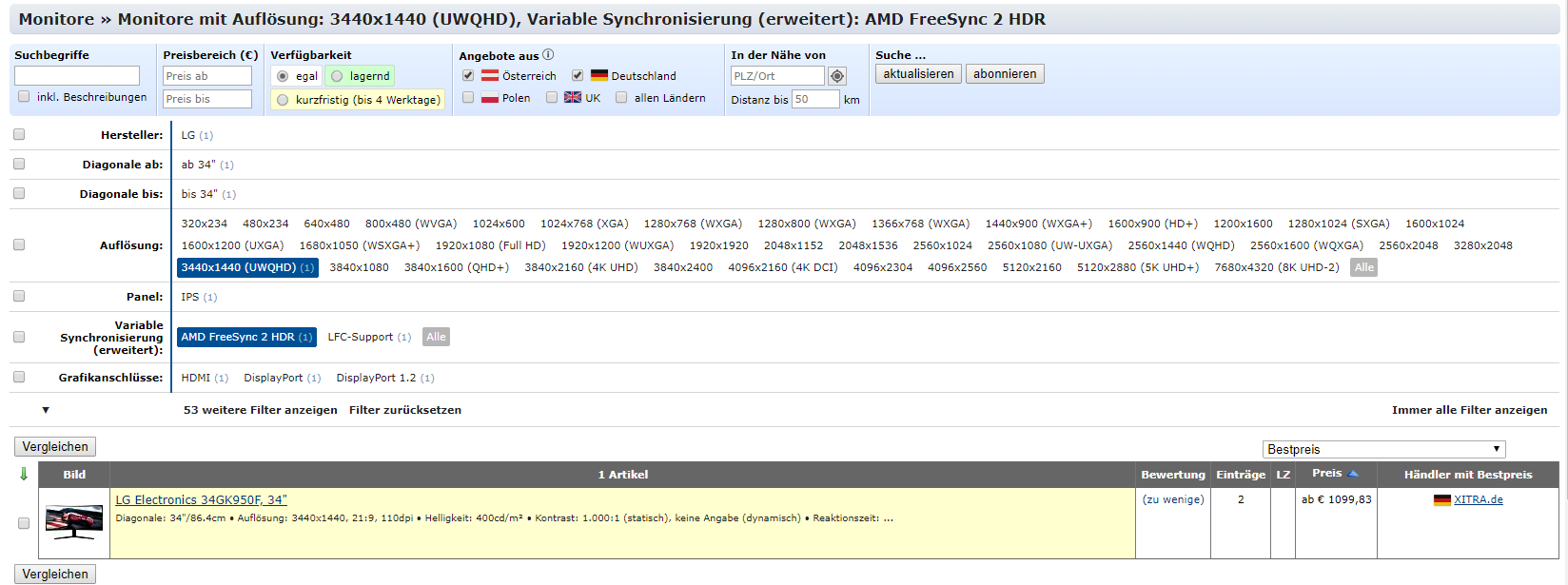This screenshot has height=585, width=1568.
Task: Expand filters with the triangle toggle
Action: click(45, 410)
